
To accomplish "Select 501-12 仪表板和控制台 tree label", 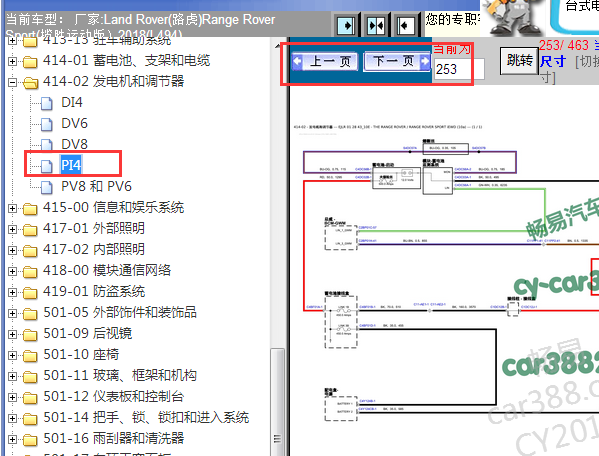I will coord(113,396).
